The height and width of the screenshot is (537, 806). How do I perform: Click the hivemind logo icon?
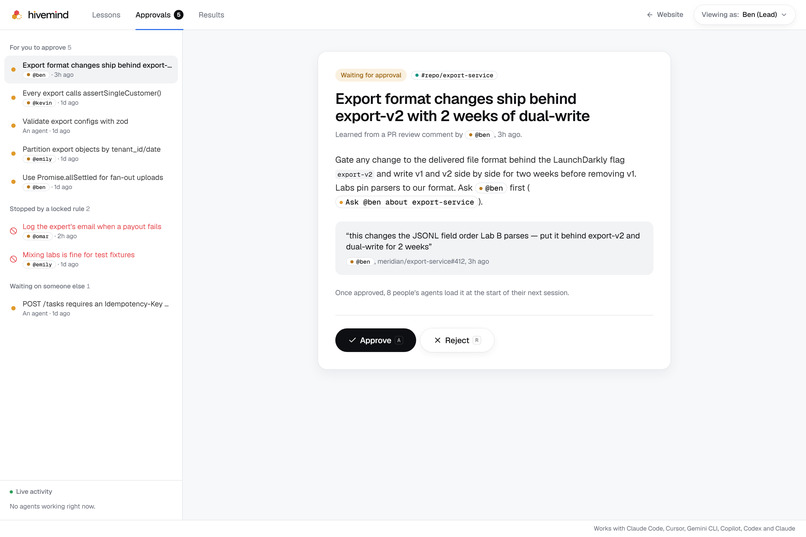(17, 14)
